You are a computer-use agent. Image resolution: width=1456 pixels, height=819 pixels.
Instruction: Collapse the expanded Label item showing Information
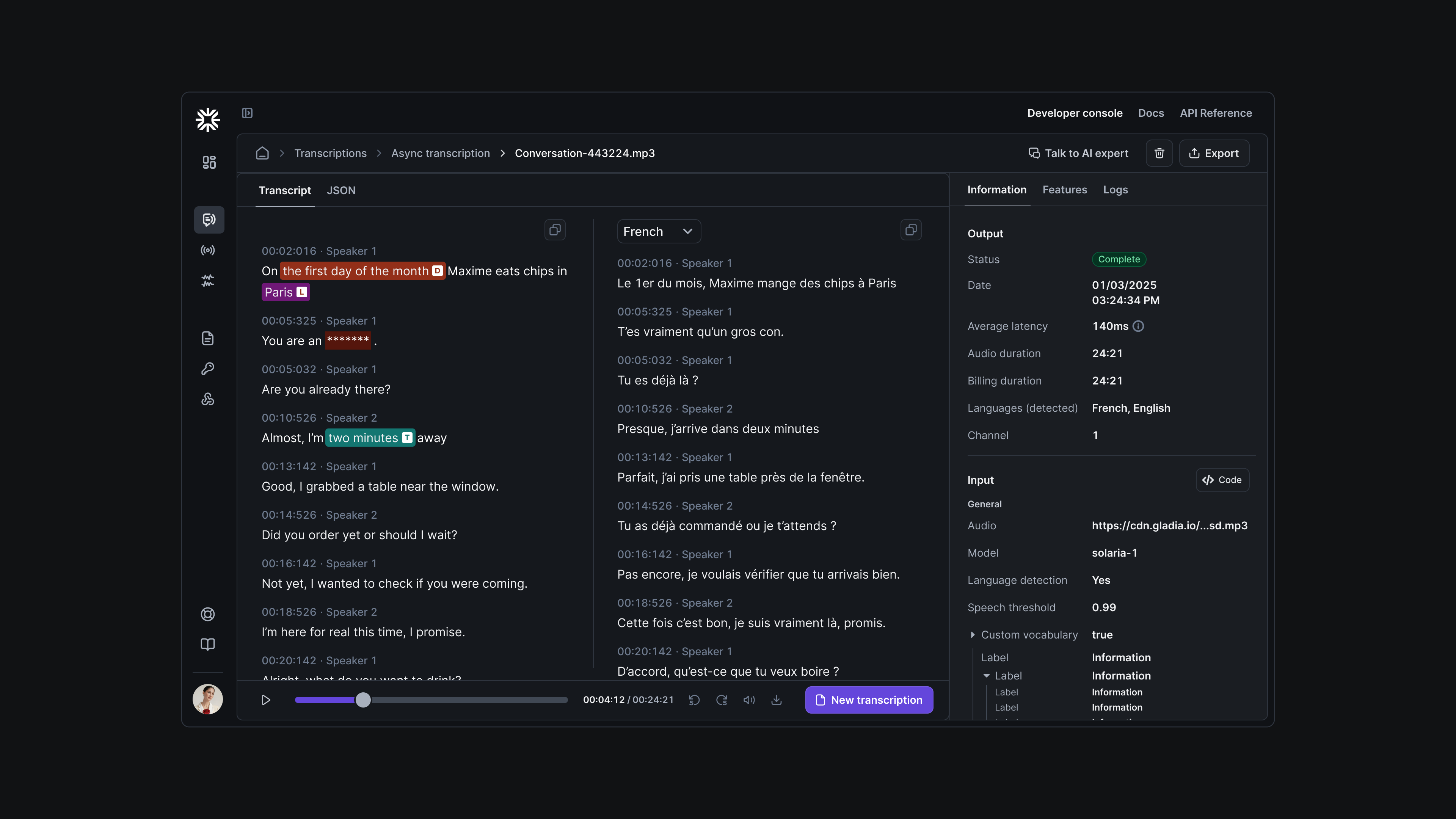click(986, 675)
